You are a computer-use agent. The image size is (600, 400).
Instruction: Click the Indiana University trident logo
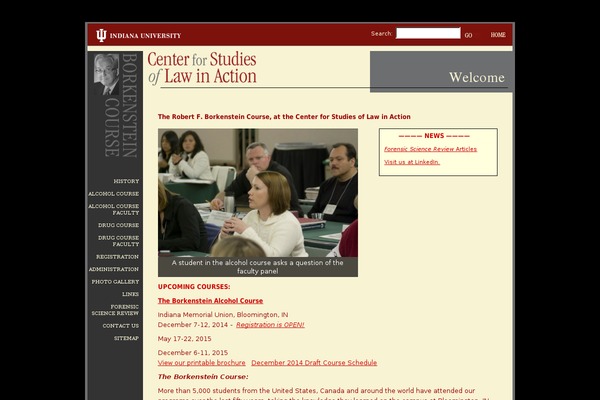tap(101, 35)
